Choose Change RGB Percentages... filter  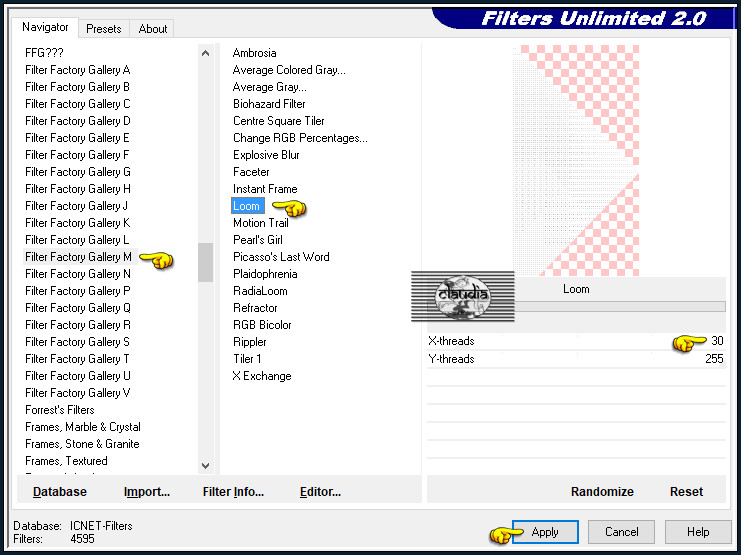pyautogui.click(x=300, y=138)
